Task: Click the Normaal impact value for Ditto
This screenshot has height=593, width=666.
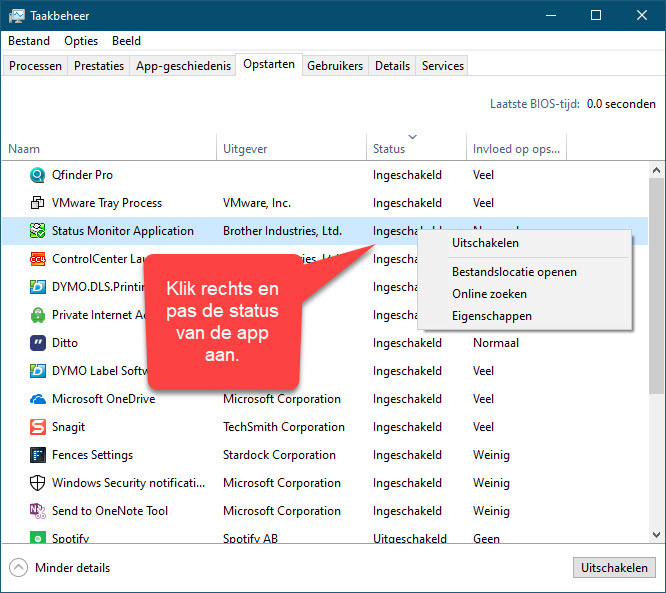Action: tap(496, 343)
